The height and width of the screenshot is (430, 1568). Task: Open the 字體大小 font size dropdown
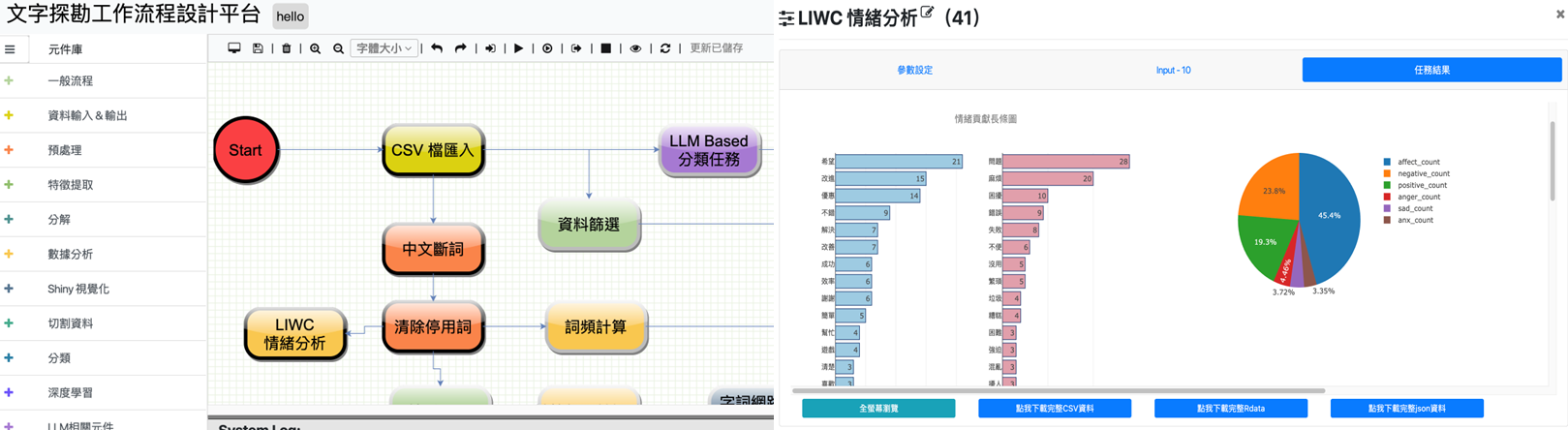tap(384, 48)
